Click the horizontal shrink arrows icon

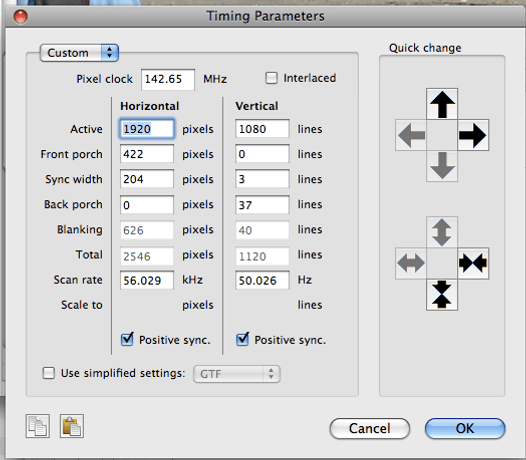pos(473,263)
